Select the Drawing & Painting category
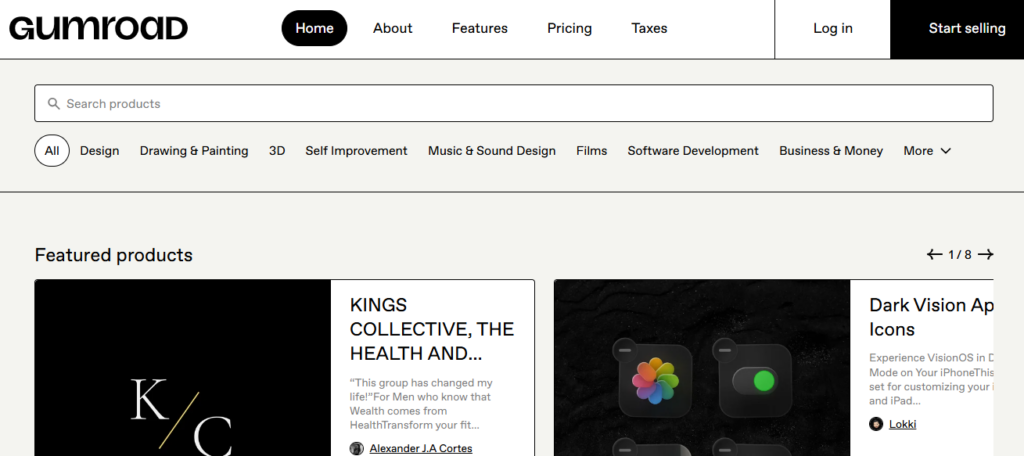 (x=194, y=151)
